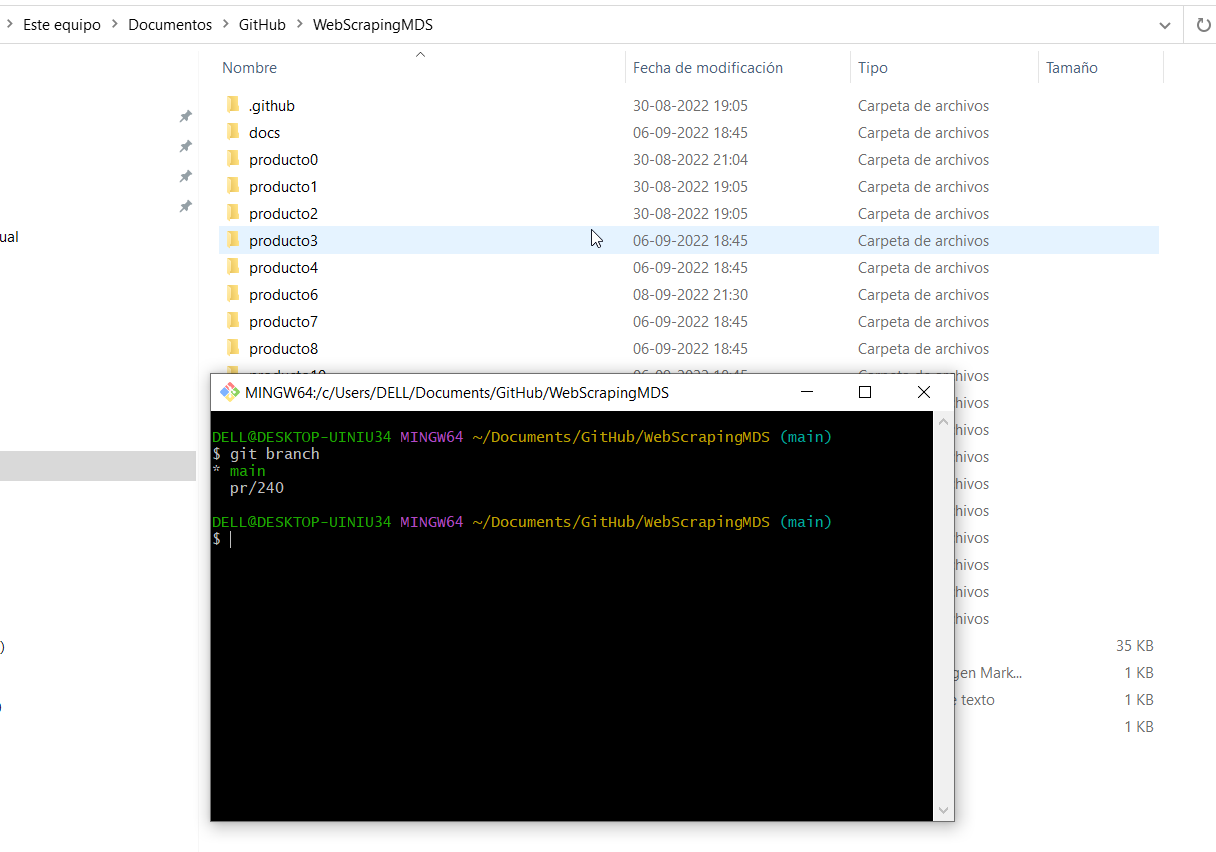
Task: Expand the GitHub breadcrumb chevron
Action: coord(300,24)
